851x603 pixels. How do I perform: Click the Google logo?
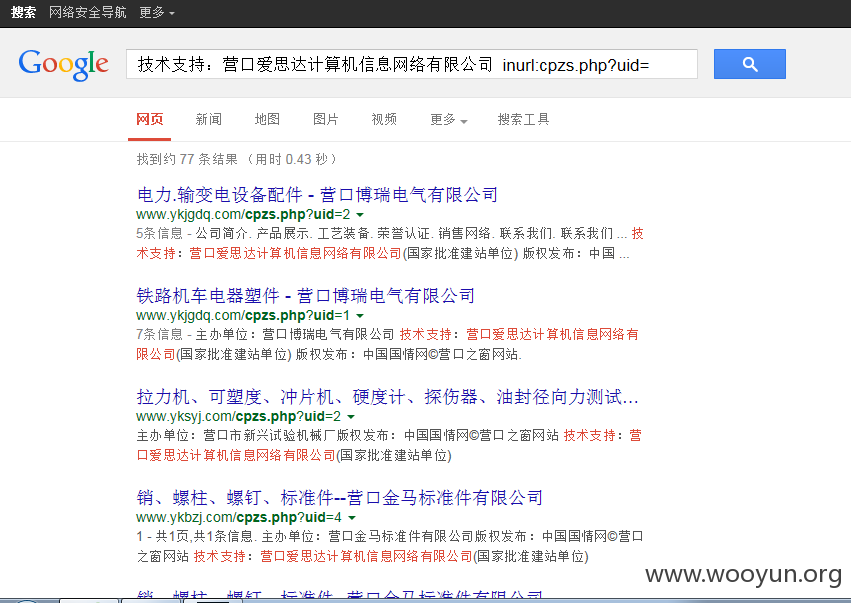pos(63,65)
